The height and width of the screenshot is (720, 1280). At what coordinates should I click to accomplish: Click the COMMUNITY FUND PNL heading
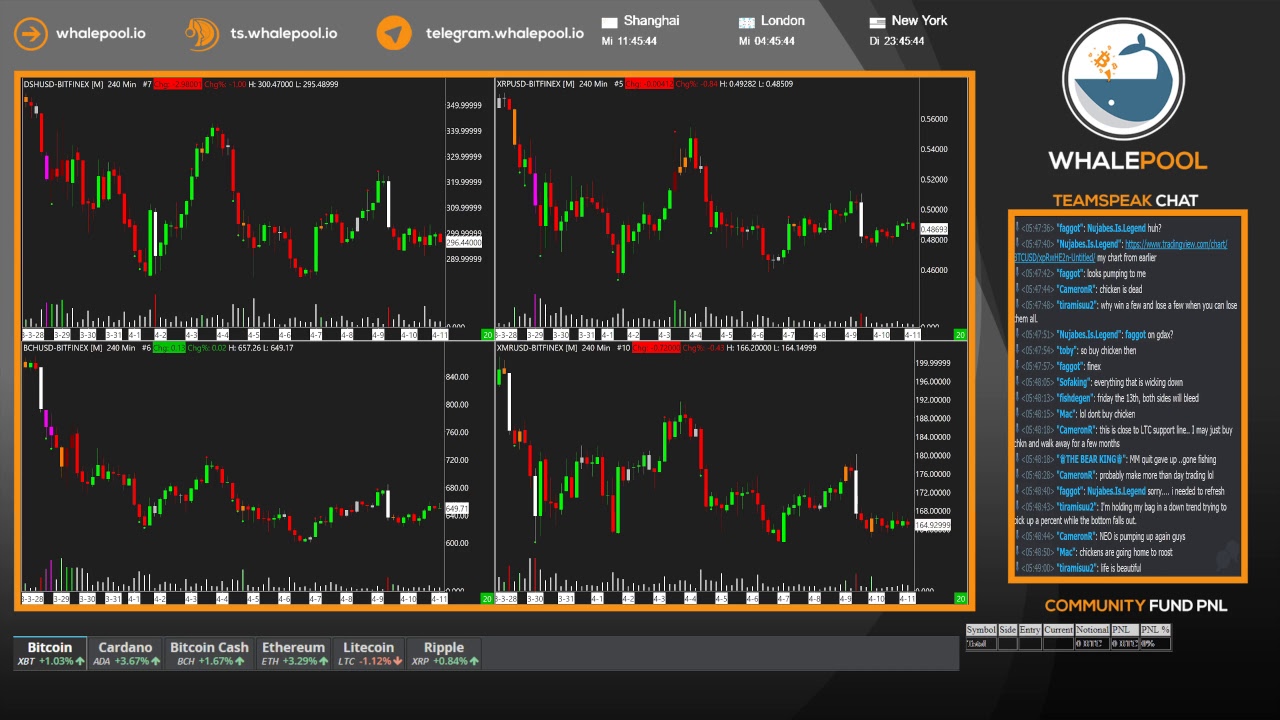click(1136, 605)
